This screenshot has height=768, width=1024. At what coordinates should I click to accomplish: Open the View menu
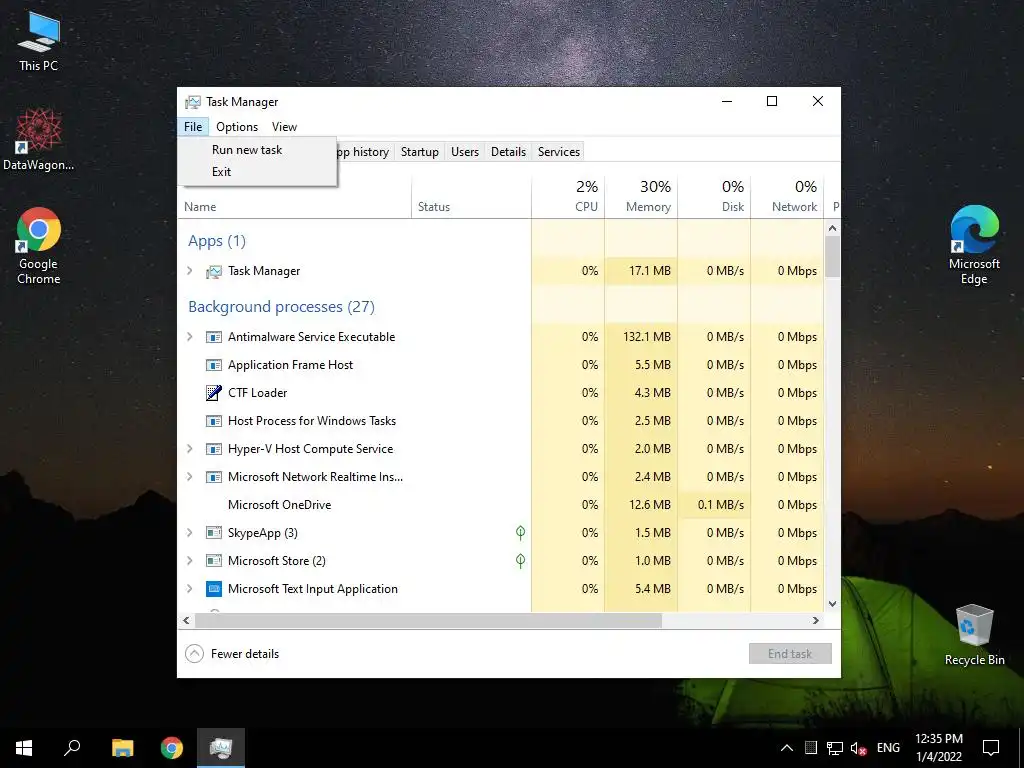coord(284,127)
